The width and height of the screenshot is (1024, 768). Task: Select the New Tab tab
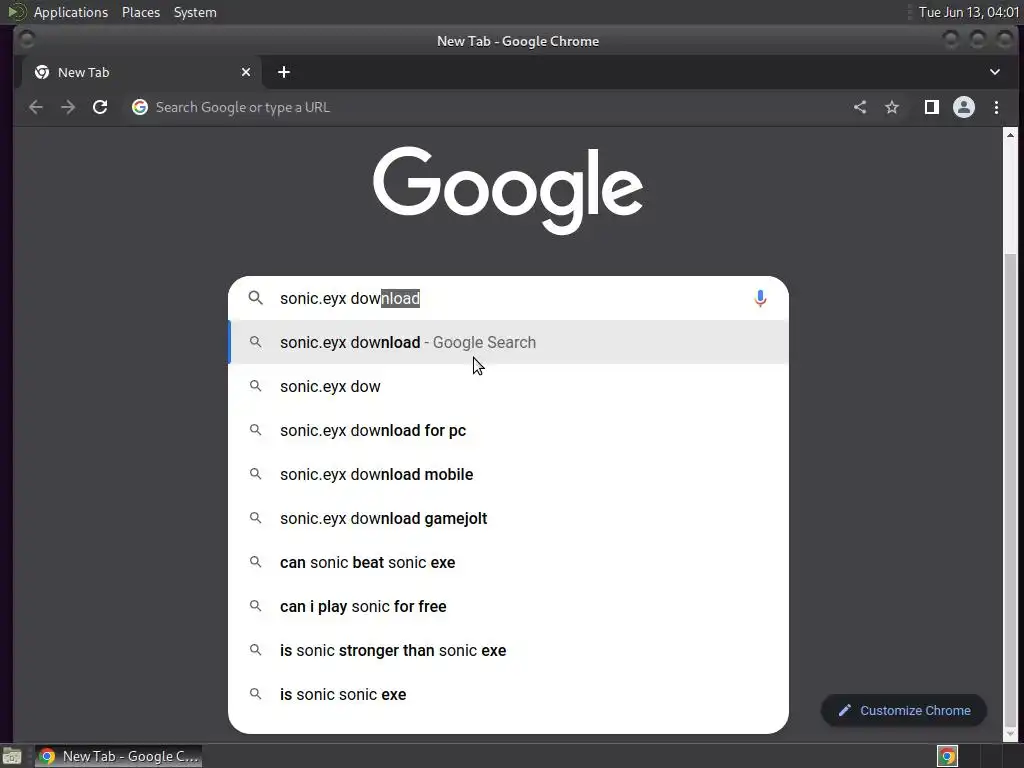click(x=142, y=72)
